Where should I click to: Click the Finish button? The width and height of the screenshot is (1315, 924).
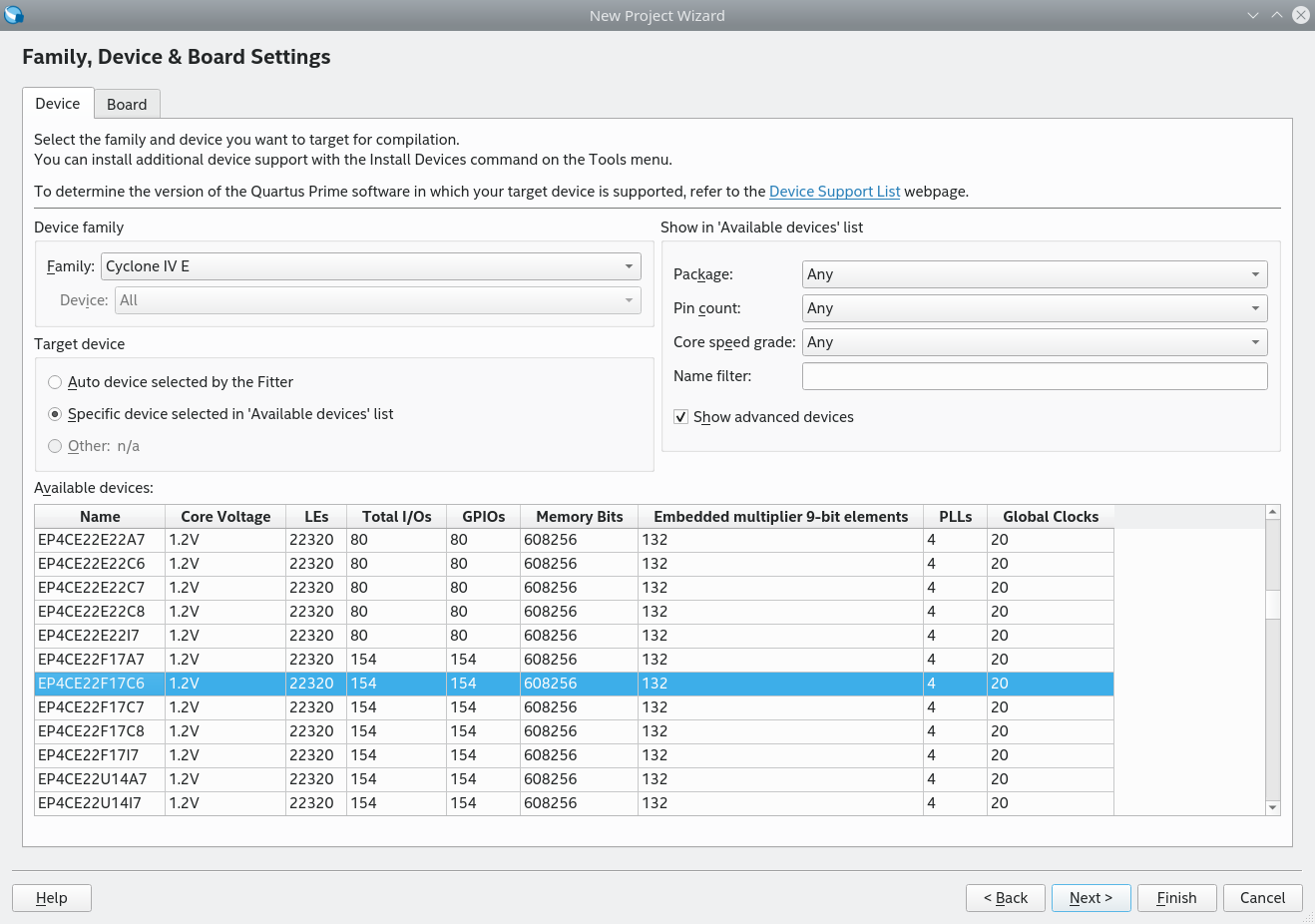(1177, 898)
